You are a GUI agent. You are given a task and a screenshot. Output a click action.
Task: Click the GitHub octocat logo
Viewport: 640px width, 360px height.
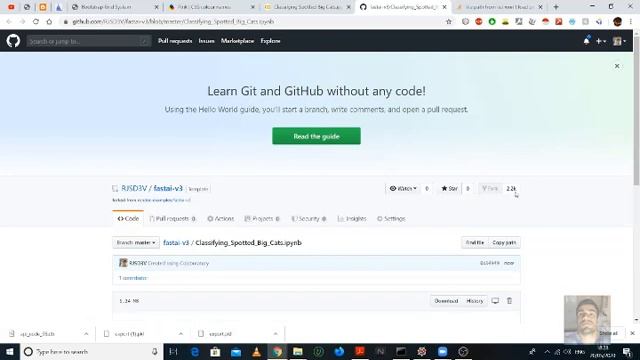[13, 41]
